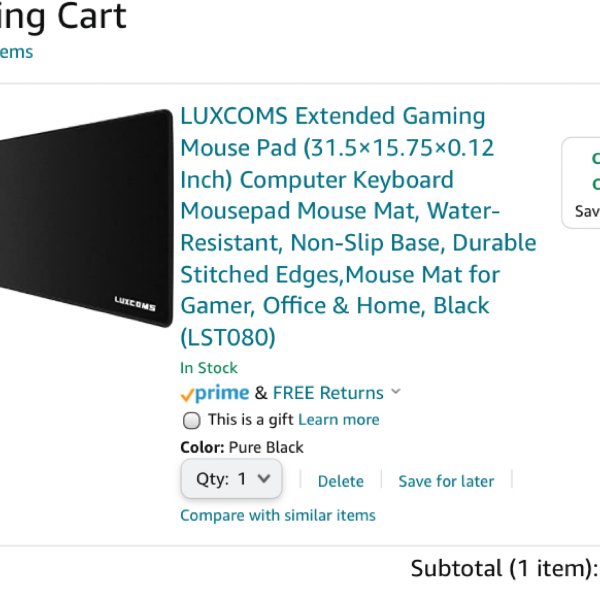Click the blue prime logo text
The image size is (600, 600).
(x=222, y=393)
